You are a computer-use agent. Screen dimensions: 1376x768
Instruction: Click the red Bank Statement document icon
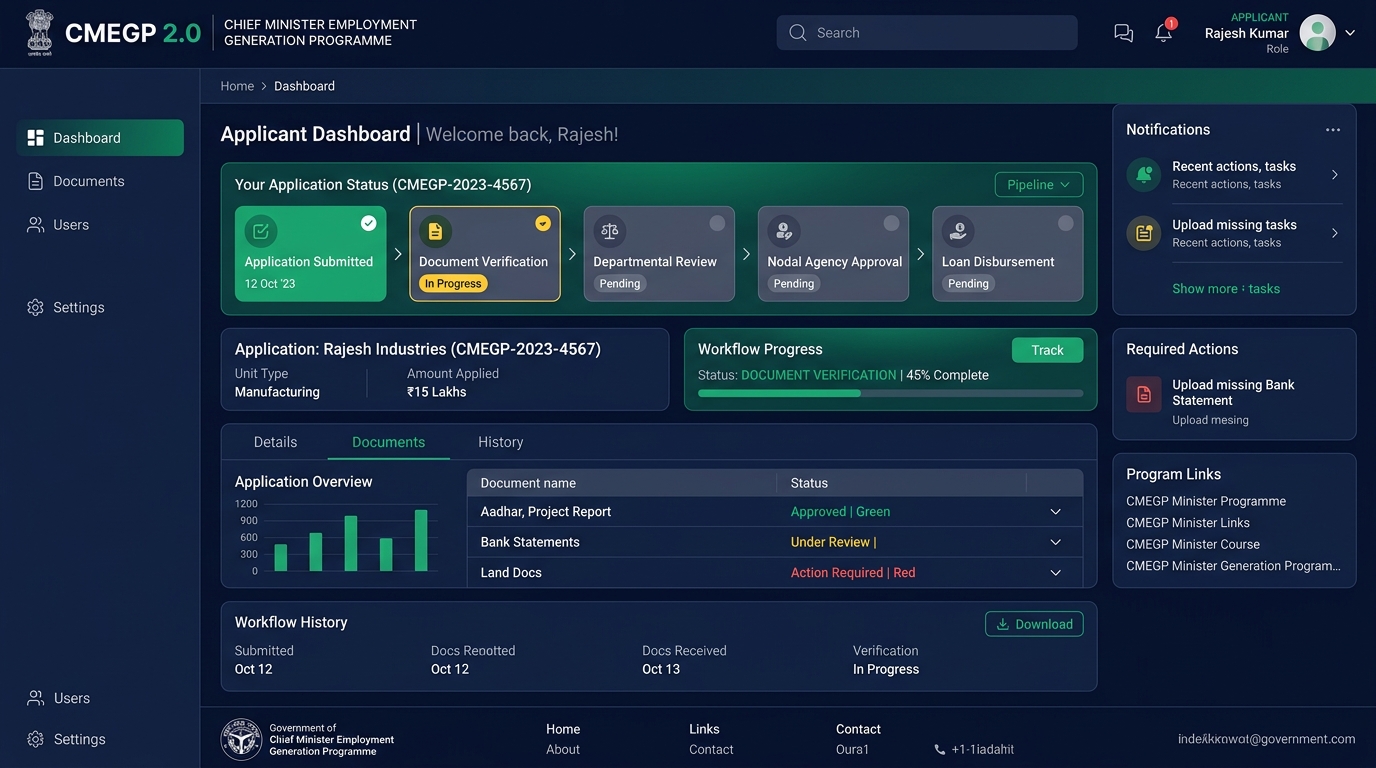click(1144, 394)
